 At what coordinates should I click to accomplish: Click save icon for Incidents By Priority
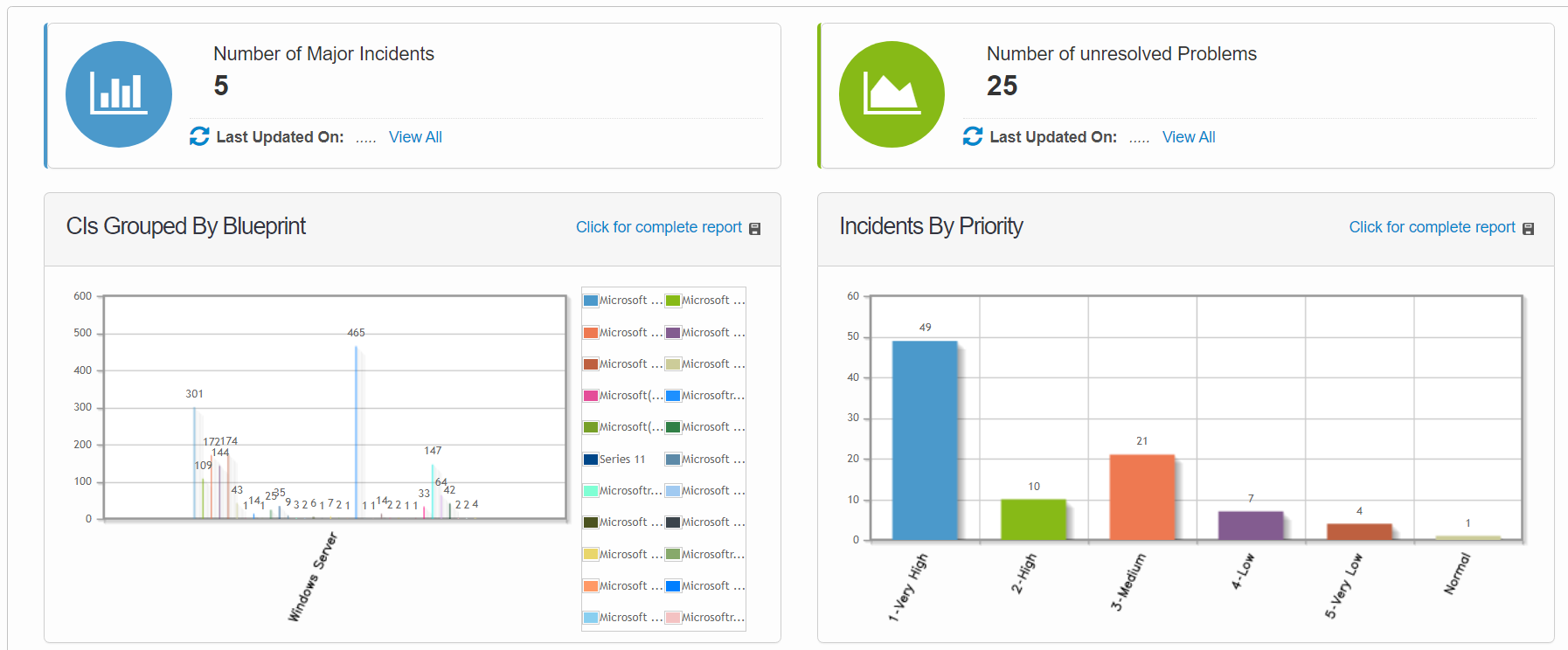pyautogui.click(x=1529, y=229)
